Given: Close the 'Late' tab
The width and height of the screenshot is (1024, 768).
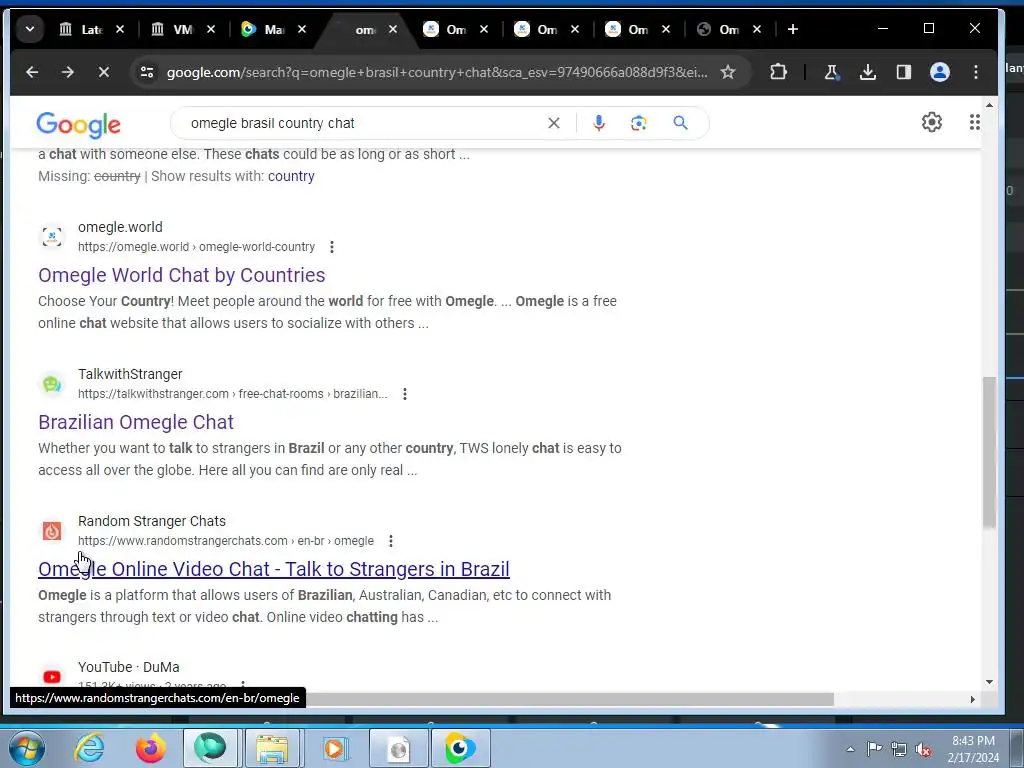Looking at the screenshot, I should click(x=120, y=29).
